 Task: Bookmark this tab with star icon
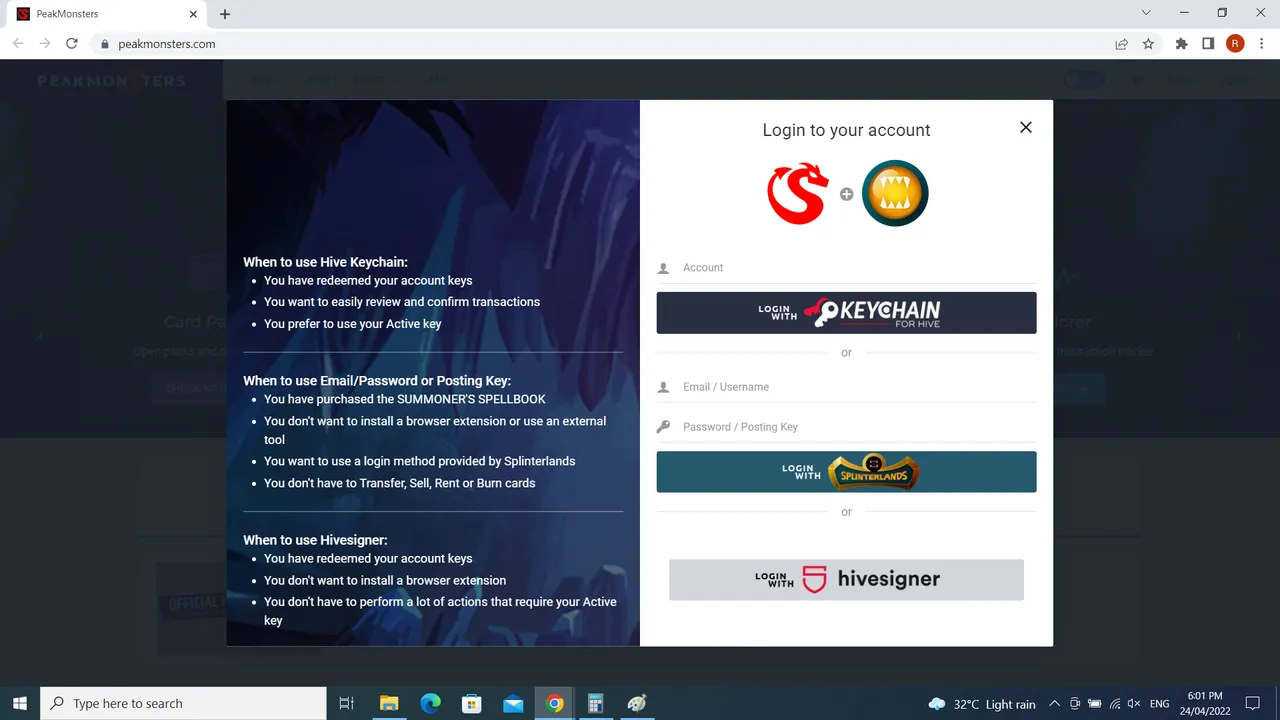pyautogui.click(x=1148, y=44)
